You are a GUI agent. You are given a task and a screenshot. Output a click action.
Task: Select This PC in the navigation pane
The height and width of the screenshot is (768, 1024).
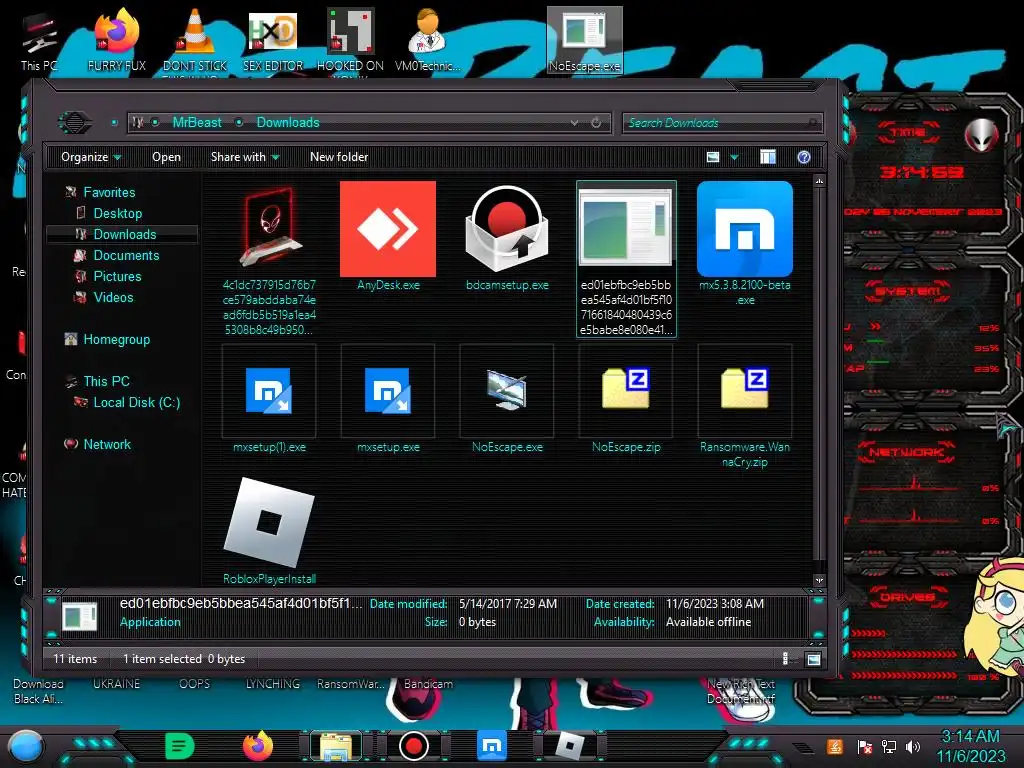click(106, 381)
